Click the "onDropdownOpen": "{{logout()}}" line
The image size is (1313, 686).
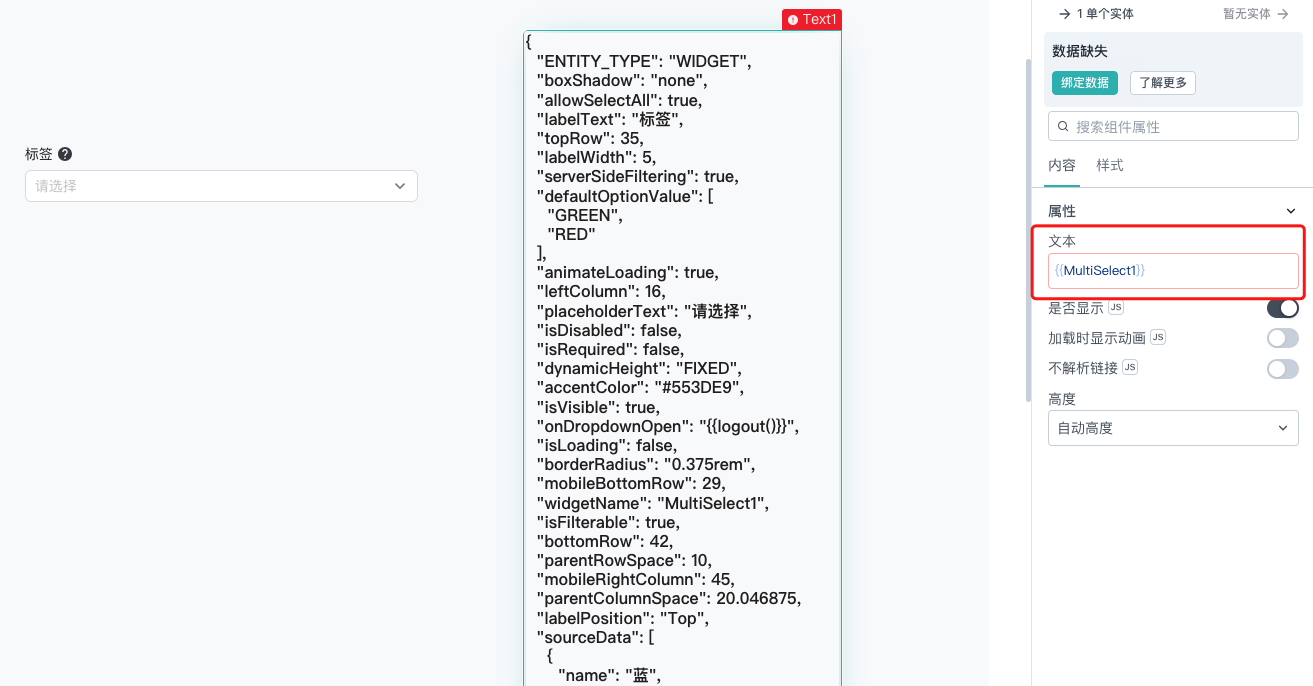click(x=669, y=427)
